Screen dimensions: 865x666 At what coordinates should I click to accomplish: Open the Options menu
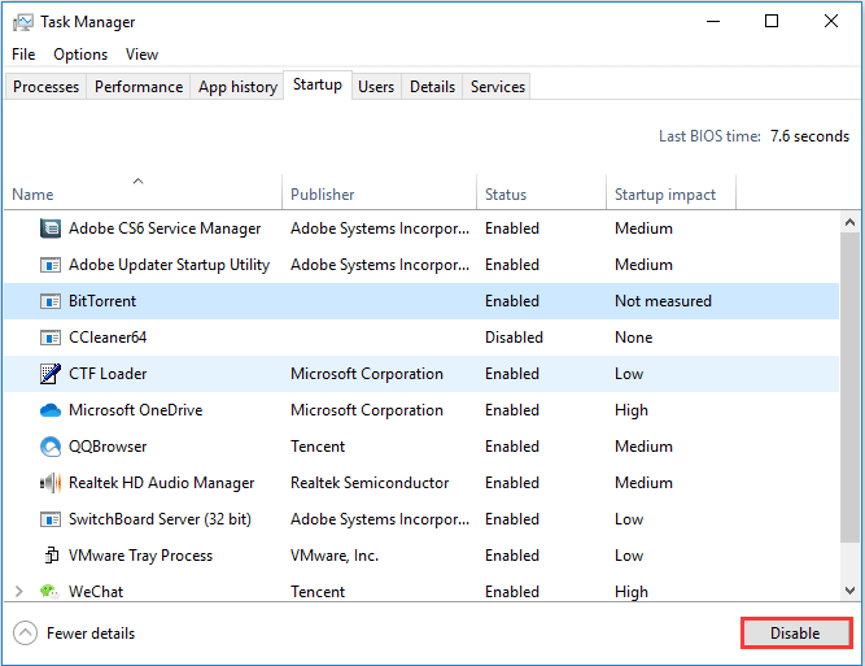tap(81, 55)
